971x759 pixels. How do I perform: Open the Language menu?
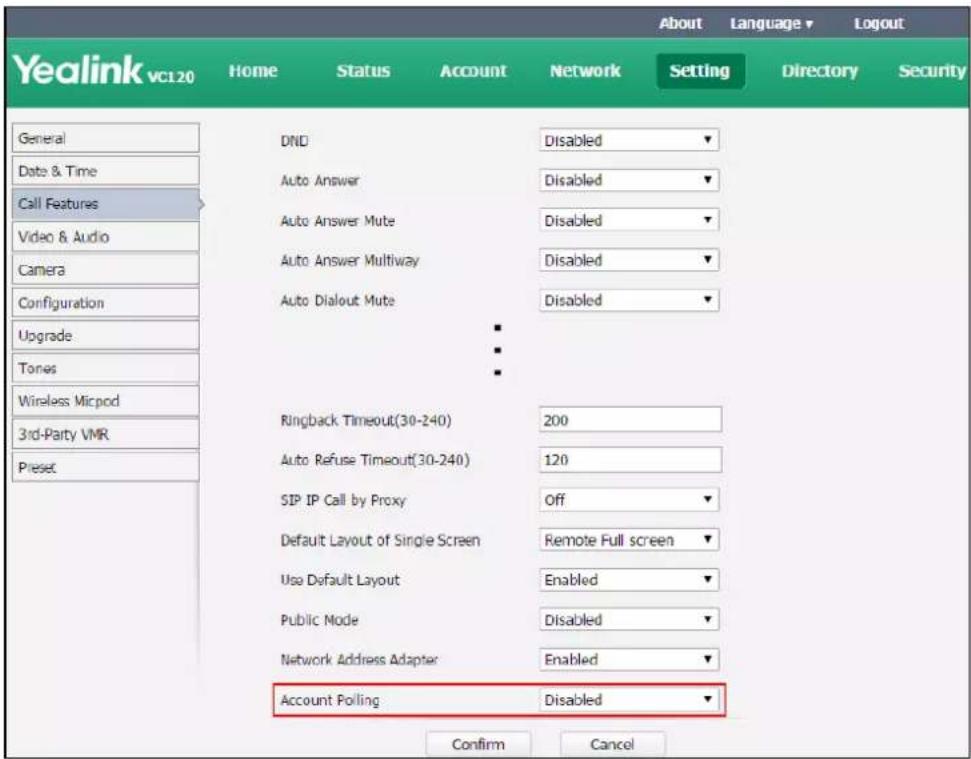point(771,24)
